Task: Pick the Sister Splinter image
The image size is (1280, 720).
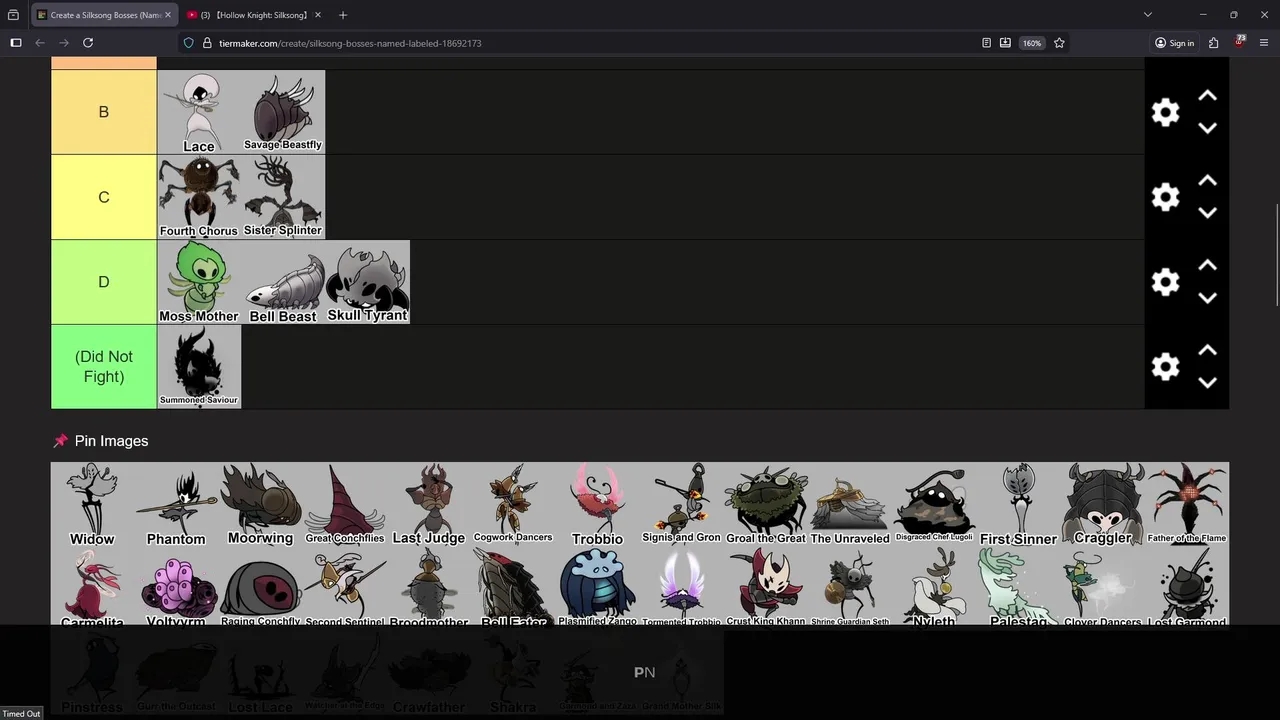Action: click(x=283, y=197)
